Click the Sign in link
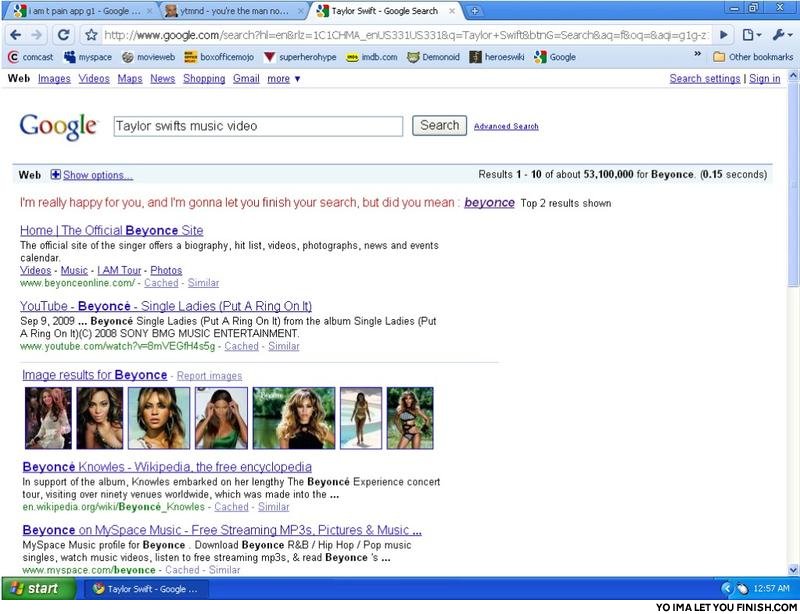Screen dimensions: 800x614 pos(764,79)
